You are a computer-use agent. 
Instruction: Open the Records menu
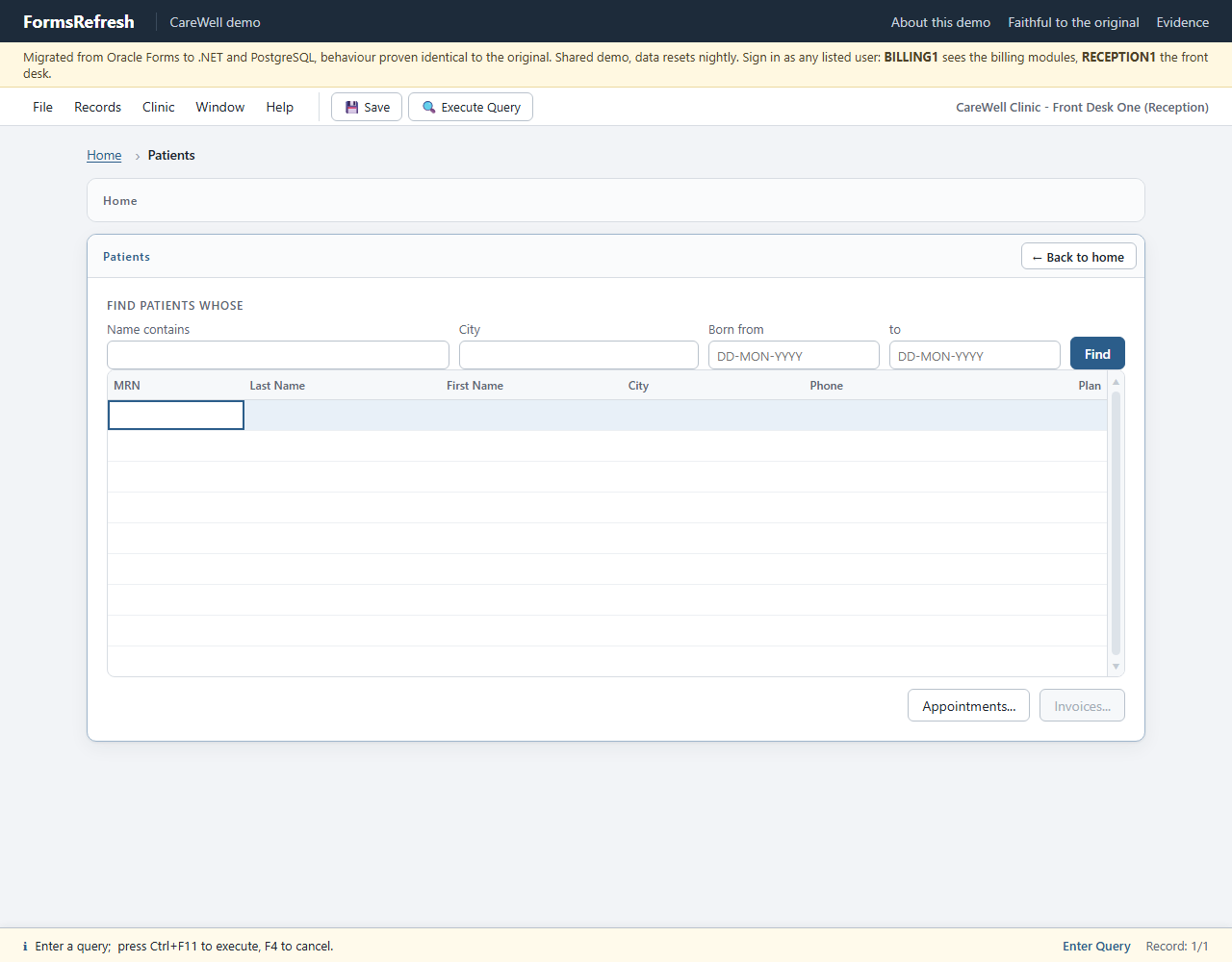[97, 107]
